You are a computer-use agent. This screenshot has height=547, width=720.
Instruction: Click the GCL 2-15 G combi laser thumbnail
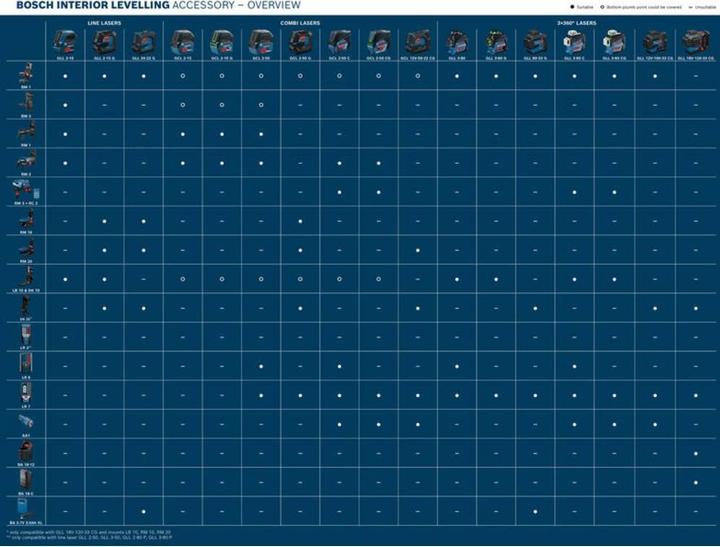pos(222,42)
